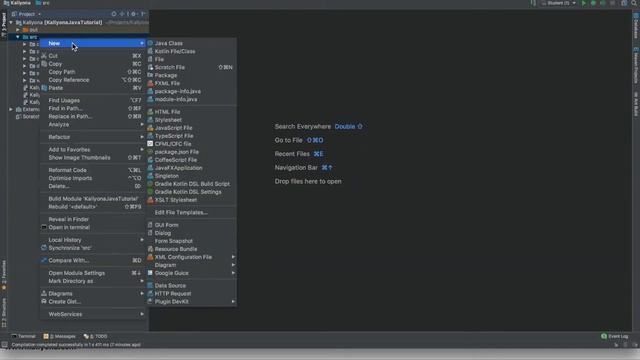Click Gradle Kotlin DSL Settings icon
Image resolution: width=640 pixels, height=360 pixels.
[150, 192]
